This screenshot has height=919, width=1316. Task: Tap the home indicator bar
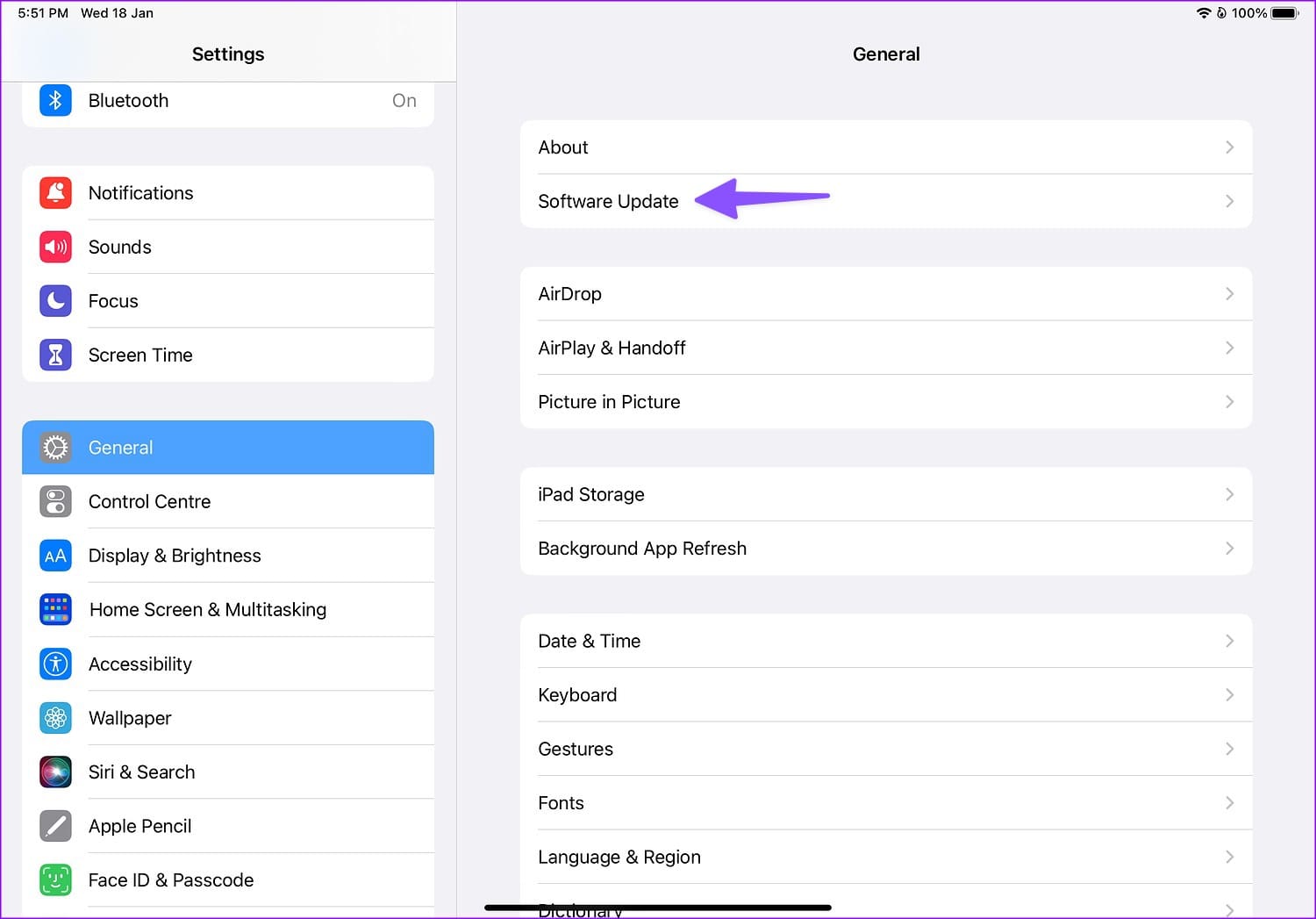[658, 908]
